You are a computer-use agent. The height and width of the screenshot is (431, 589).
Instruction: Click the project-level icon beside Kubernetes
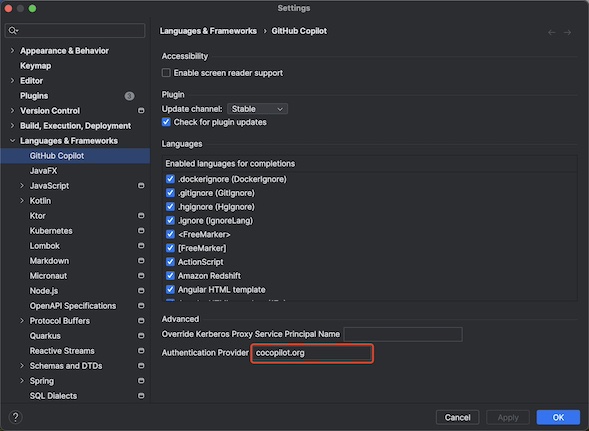tap(141, 231)
